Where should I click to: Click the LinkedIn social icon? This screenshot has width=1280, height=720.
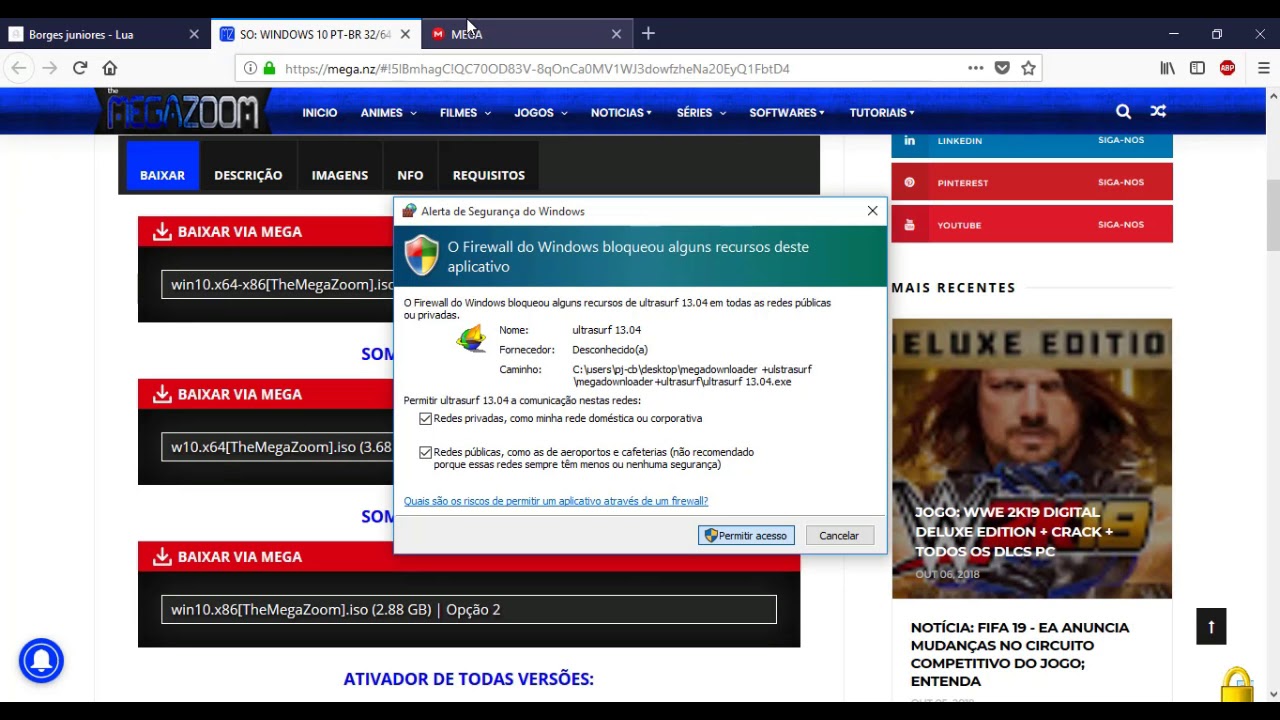coord(909,140)
